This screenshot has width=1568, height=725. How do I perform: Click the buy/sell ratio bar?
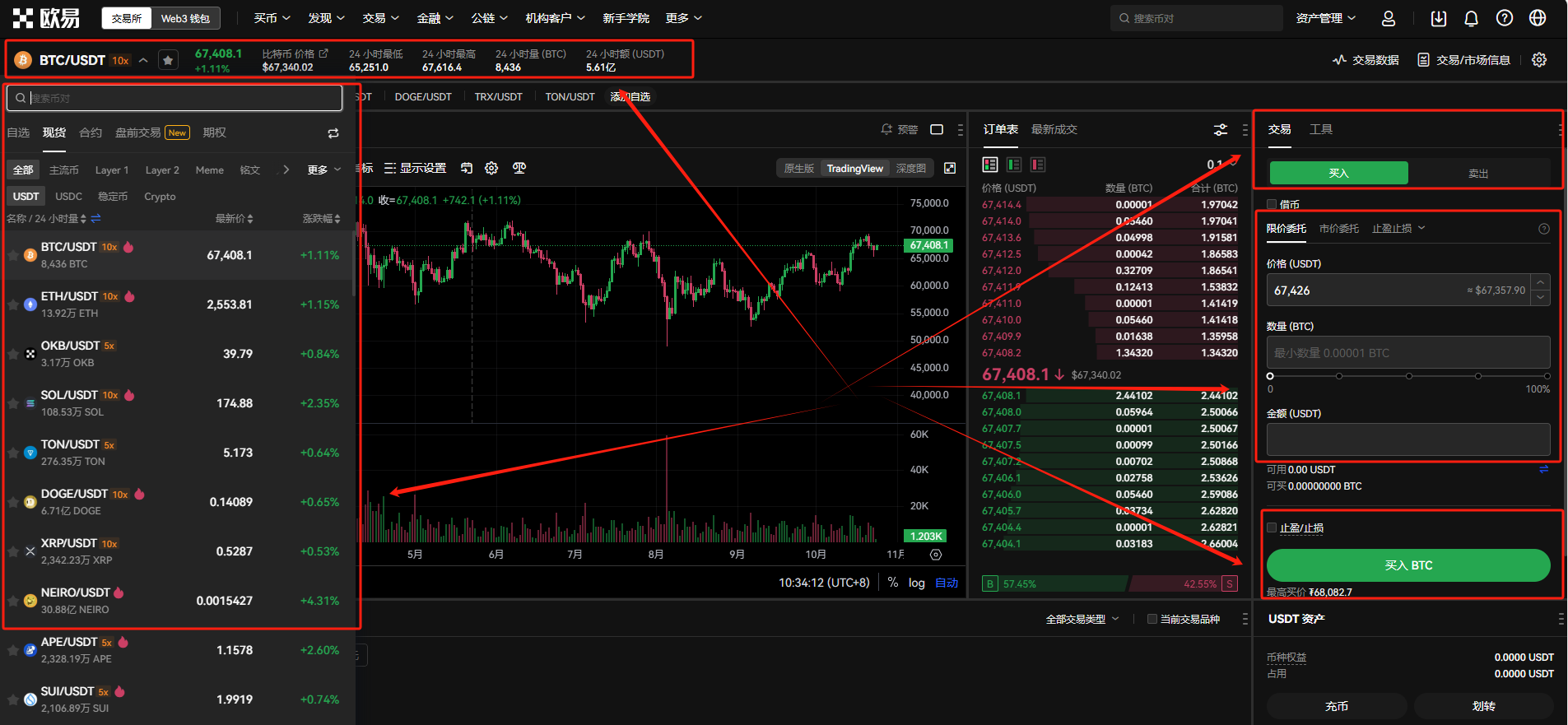point(1109,583)
